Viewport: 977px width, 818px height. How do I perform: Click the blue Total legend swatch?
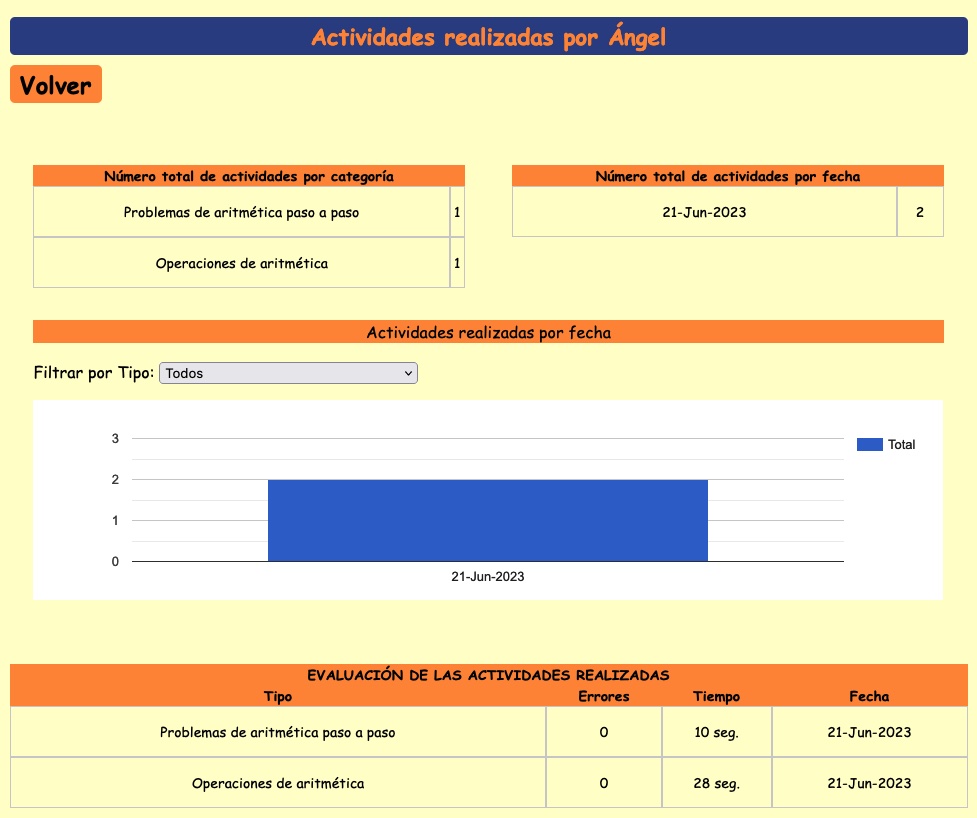pos(869,445)
